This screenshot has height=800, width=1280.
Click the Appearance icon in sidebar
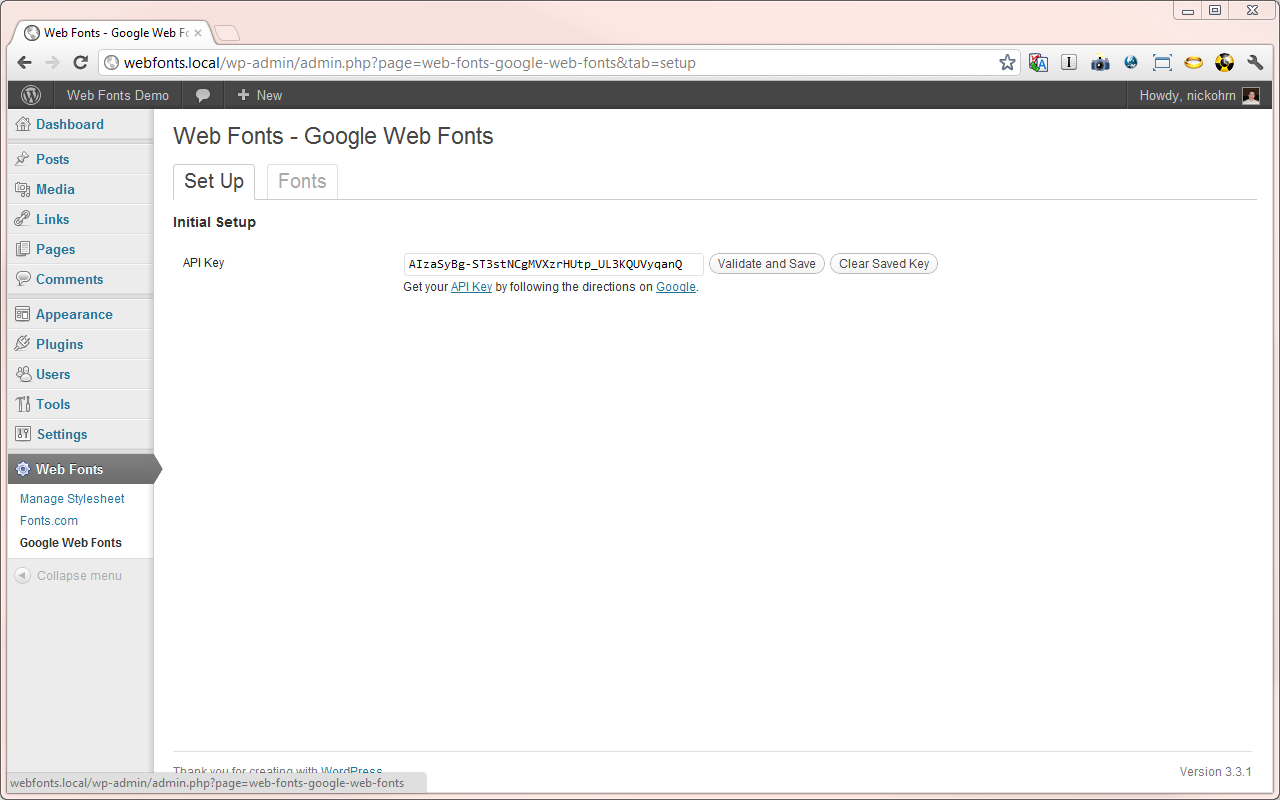click(x=23, y=314)
